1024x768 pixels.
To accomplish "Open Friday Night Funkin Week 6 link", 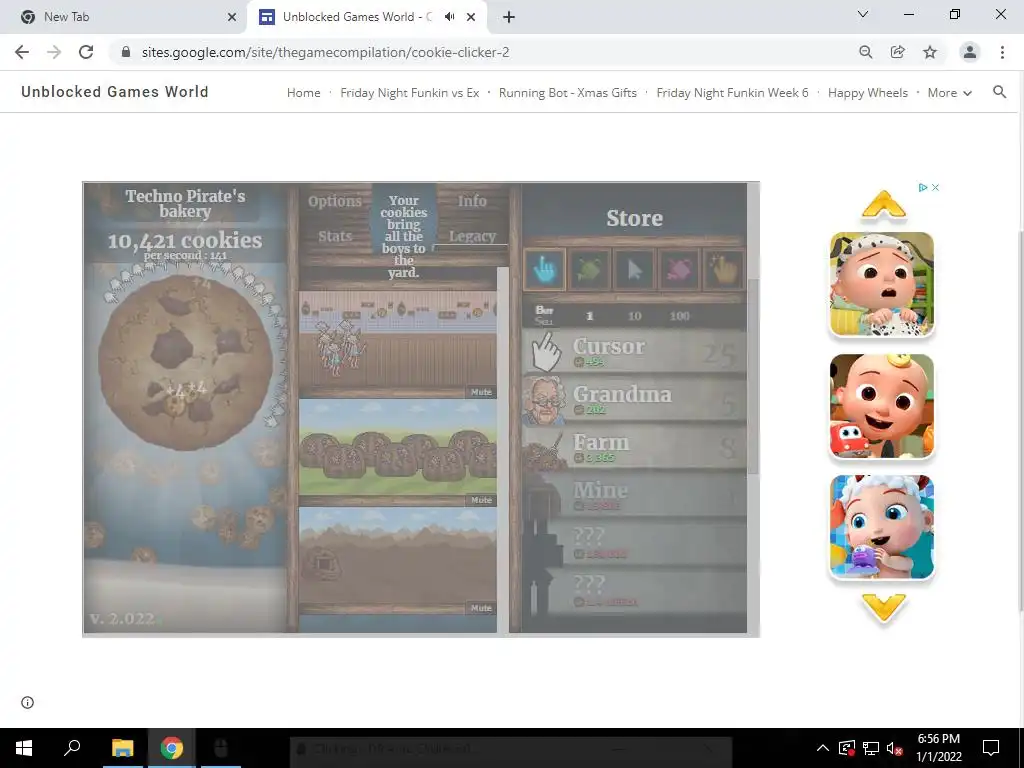I will [732, 93].
